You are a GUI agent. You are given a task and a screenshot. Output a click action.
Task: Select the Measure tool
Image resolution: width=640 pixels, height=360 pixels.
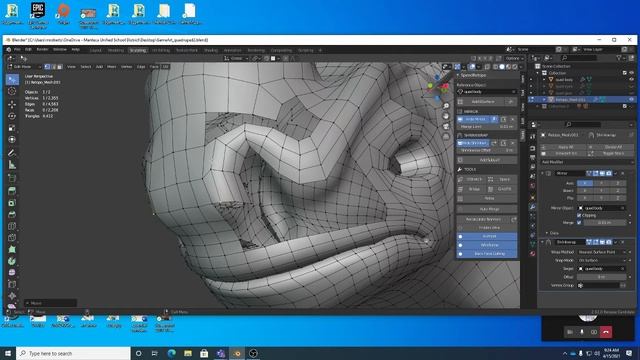tap(12, 165)
